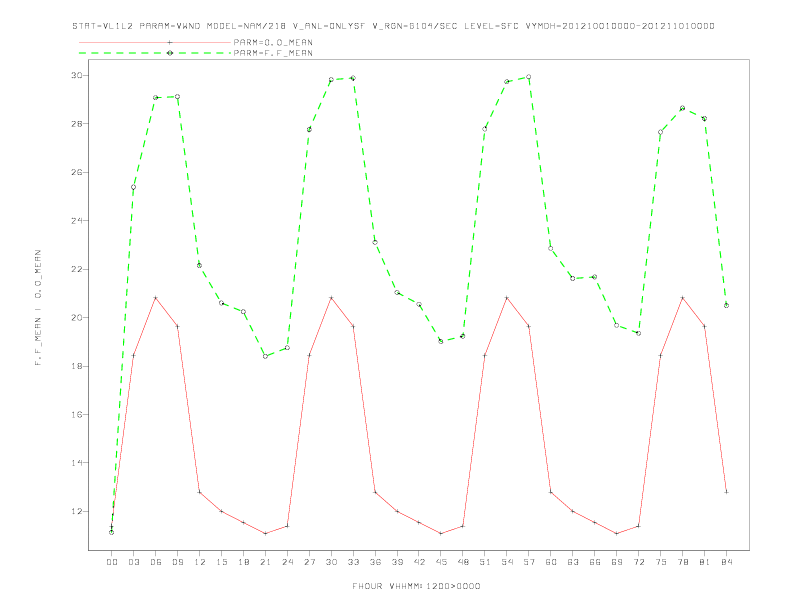Click the x-axis tick label 09
The image size is (792, 612).
tap(177, 562)
